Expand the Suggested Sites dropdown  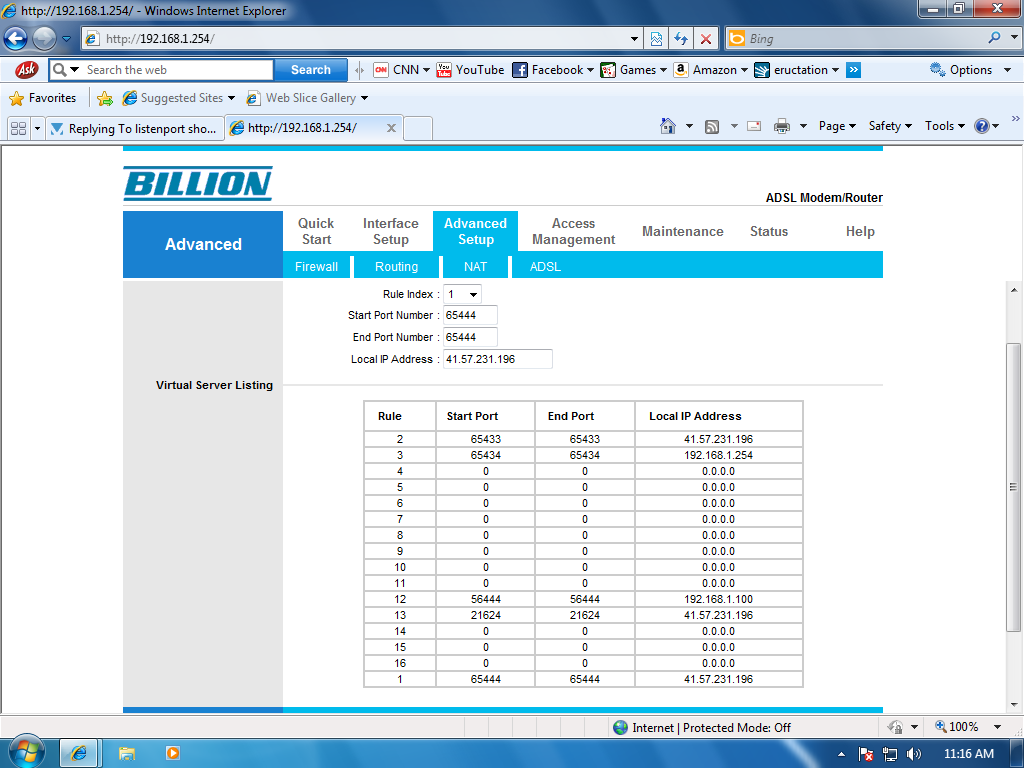(x=231, y=98)
